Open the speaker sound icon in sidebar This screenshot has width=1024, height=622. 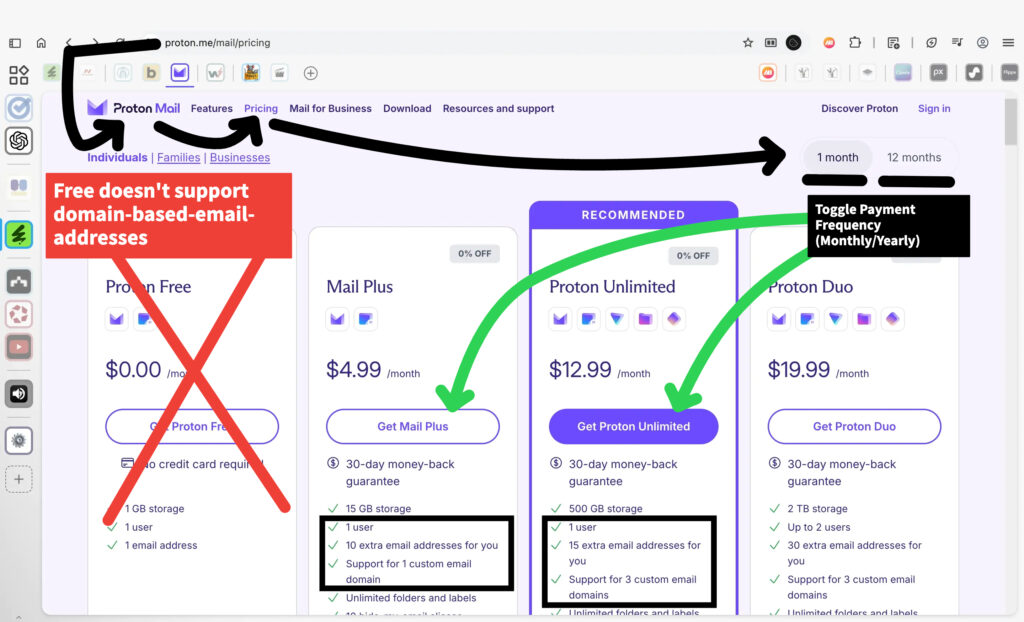point(18,394)
